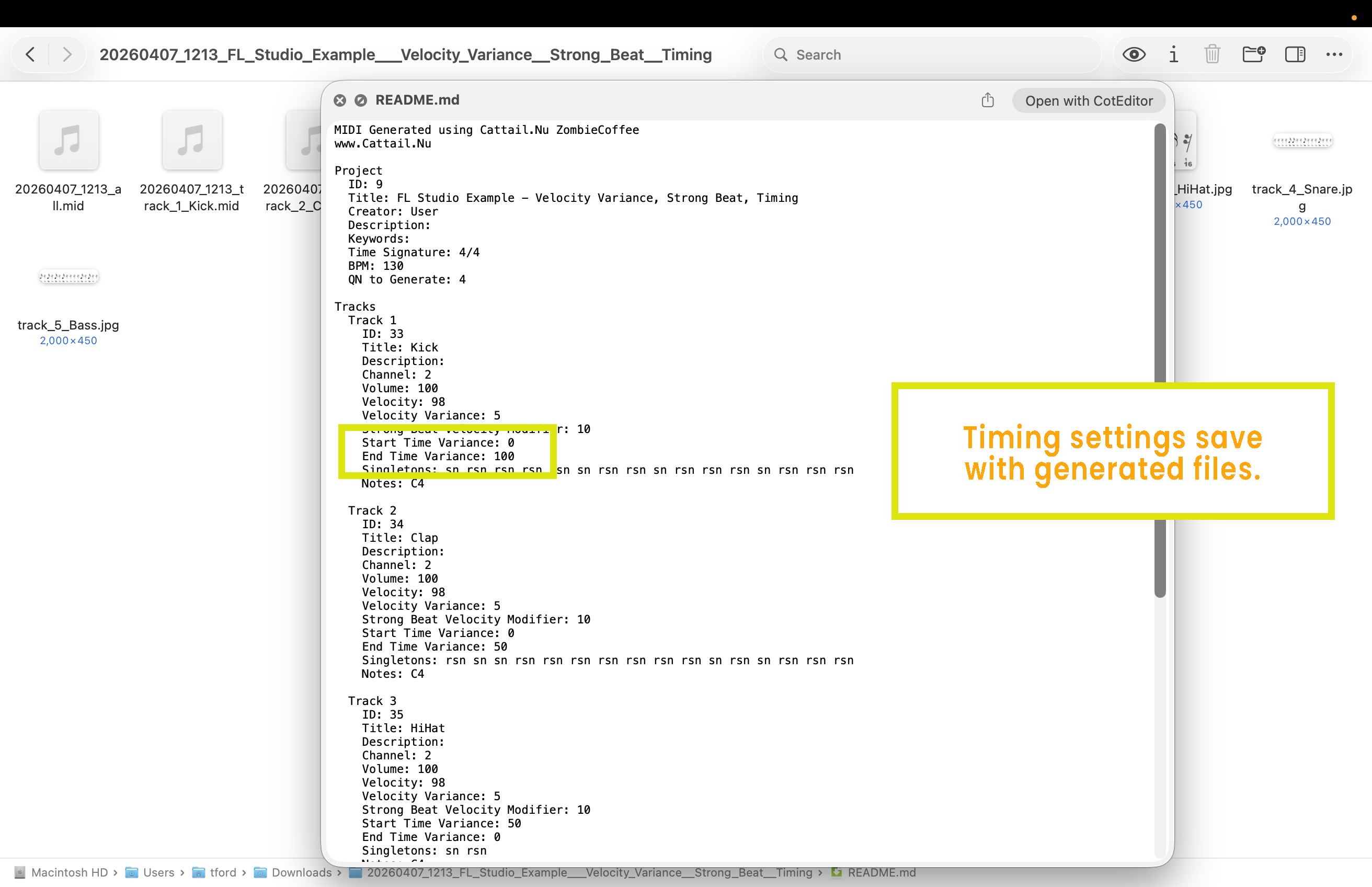Create a new folder via toolbar icon
The width and height of the screenshot is (1372, 887).
coord(1253,55)
